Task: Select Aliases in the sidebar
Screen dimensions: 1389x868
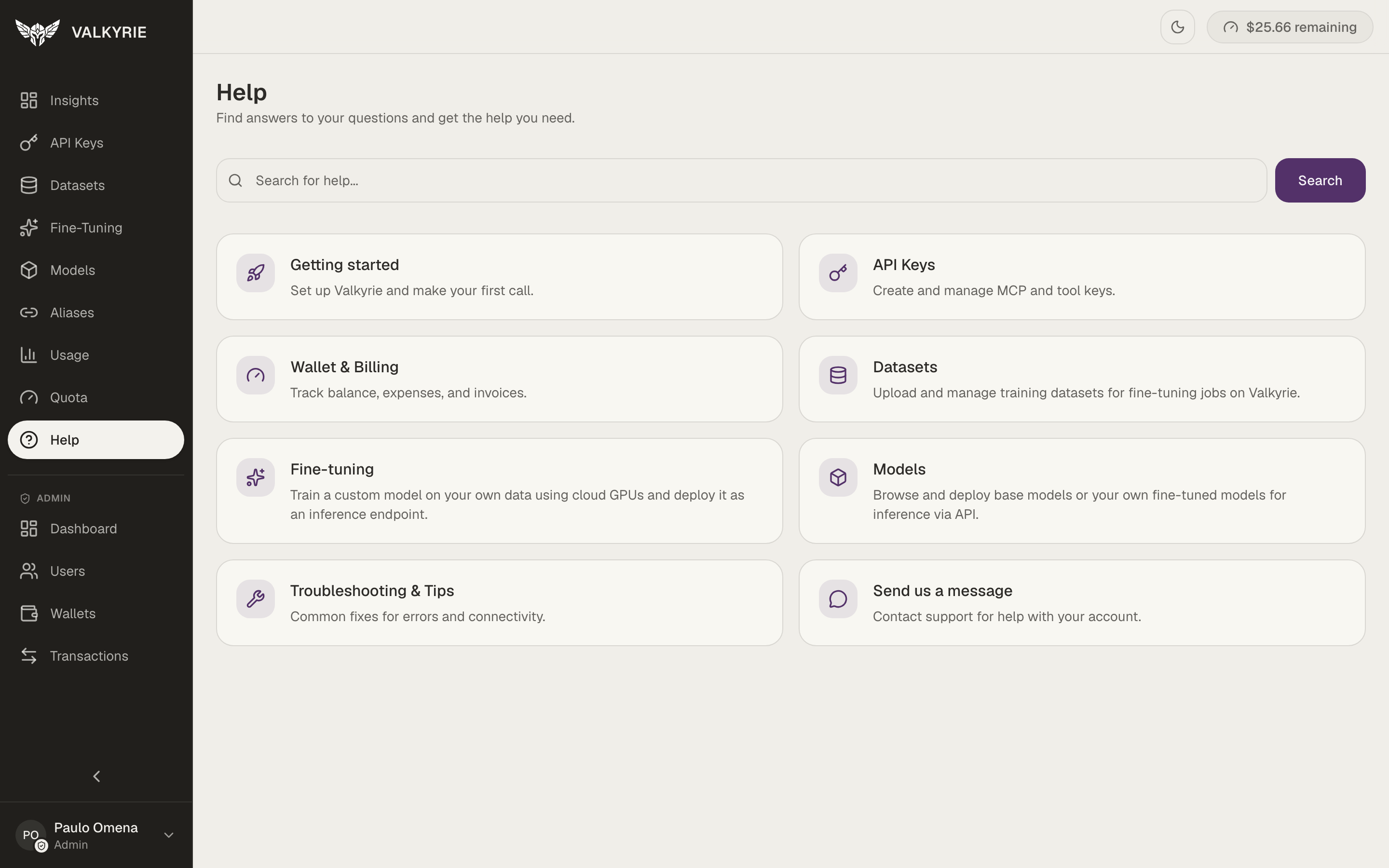Action: point(96,313)
